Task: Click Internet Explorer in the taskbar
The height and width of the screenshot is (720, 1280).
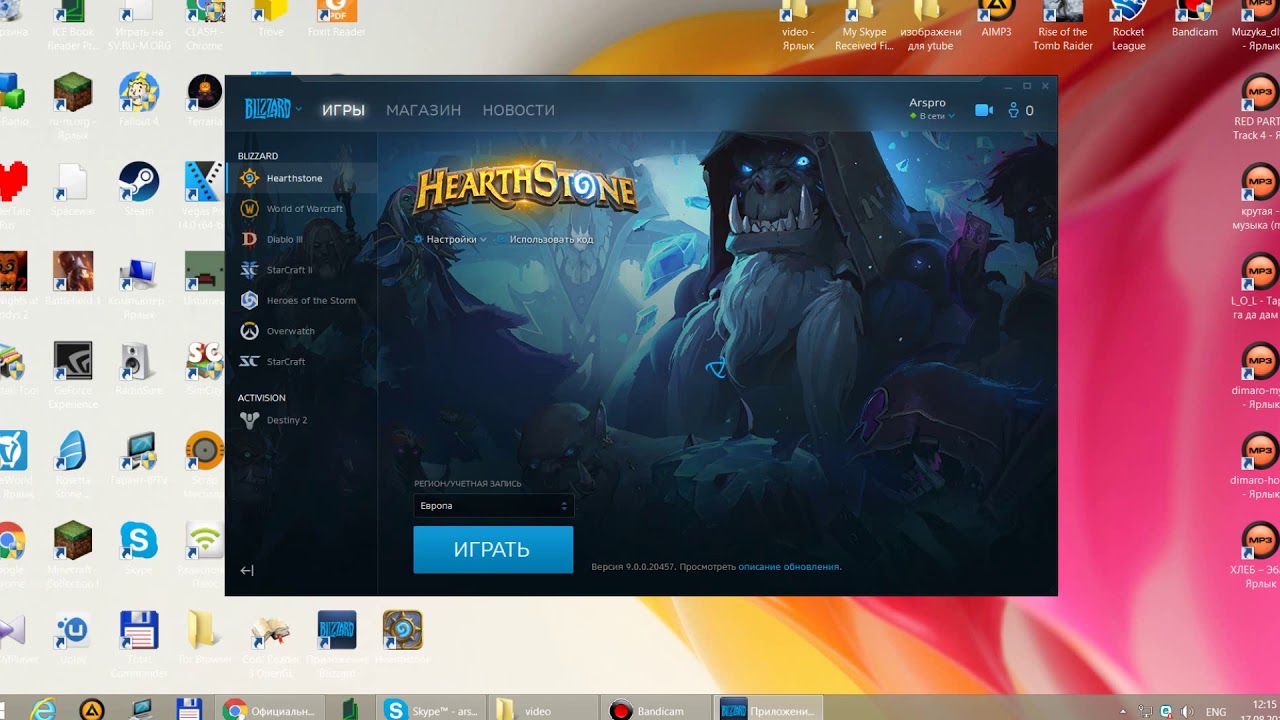Action: click(42, 710)
